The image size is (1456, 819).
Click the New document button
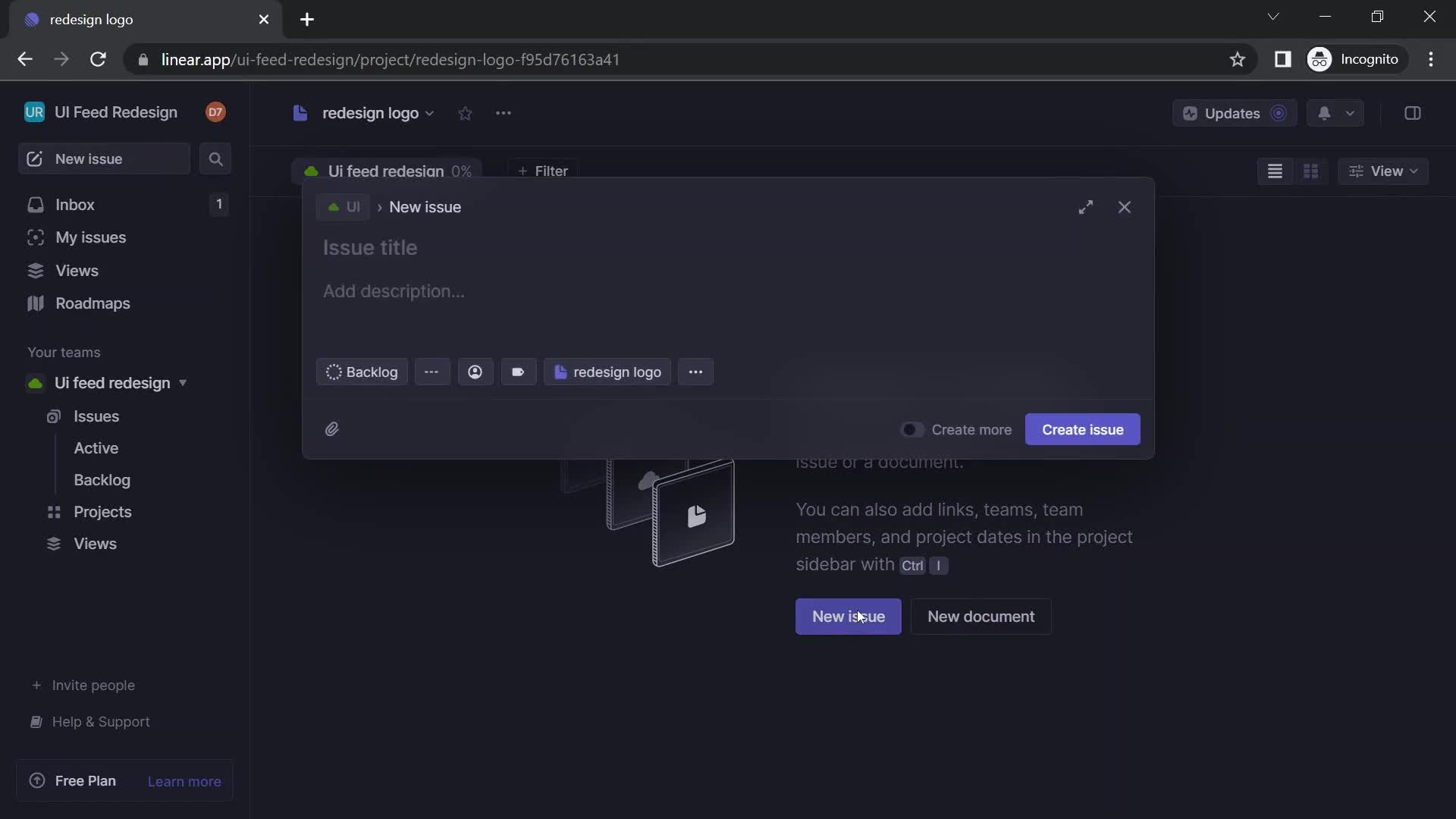click(980, 616)
